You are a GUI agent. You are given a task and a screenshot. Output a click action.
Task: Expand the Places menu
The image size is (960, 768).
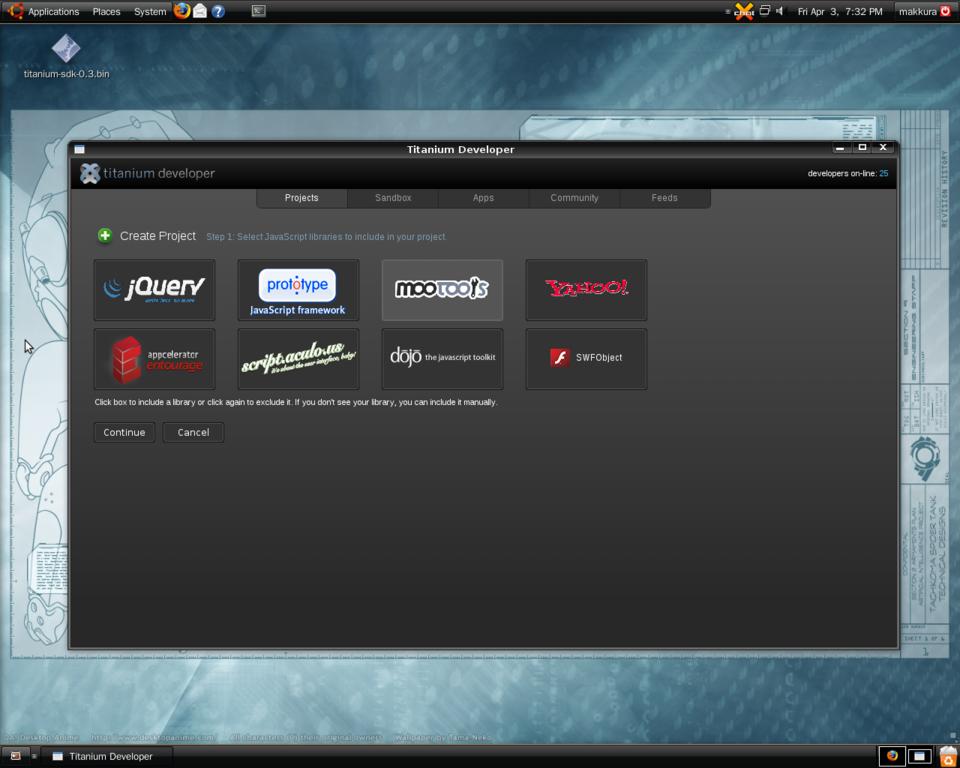106,12
